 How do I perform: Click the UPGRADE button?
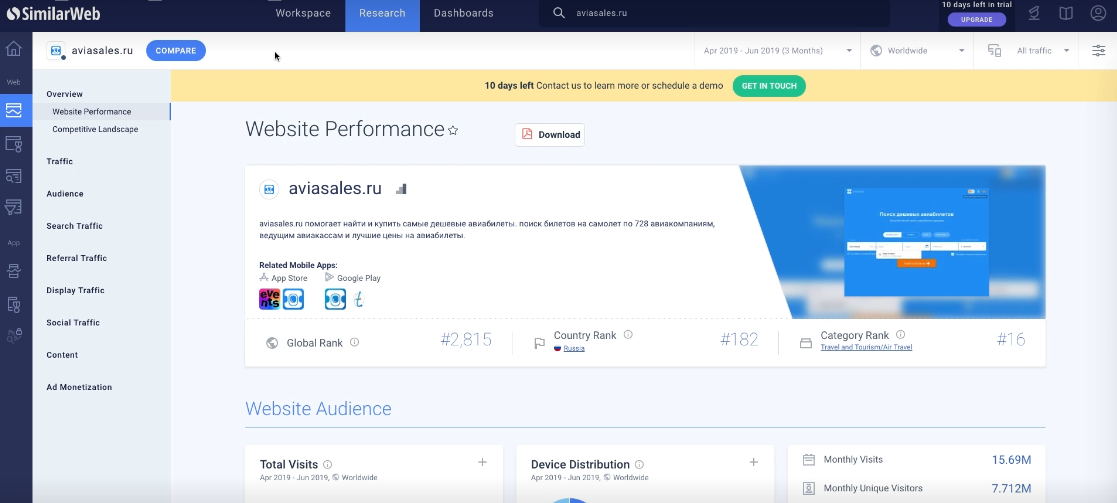coord(977,19)
